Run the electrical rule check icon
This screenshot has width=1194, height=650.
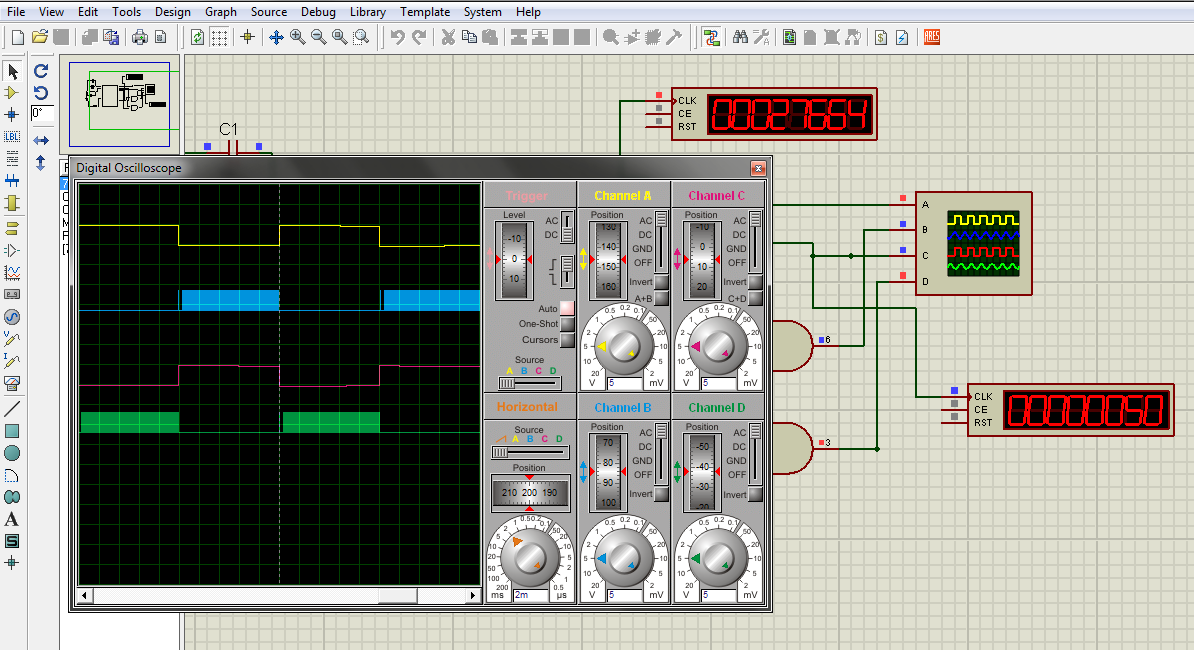[902, 37]
